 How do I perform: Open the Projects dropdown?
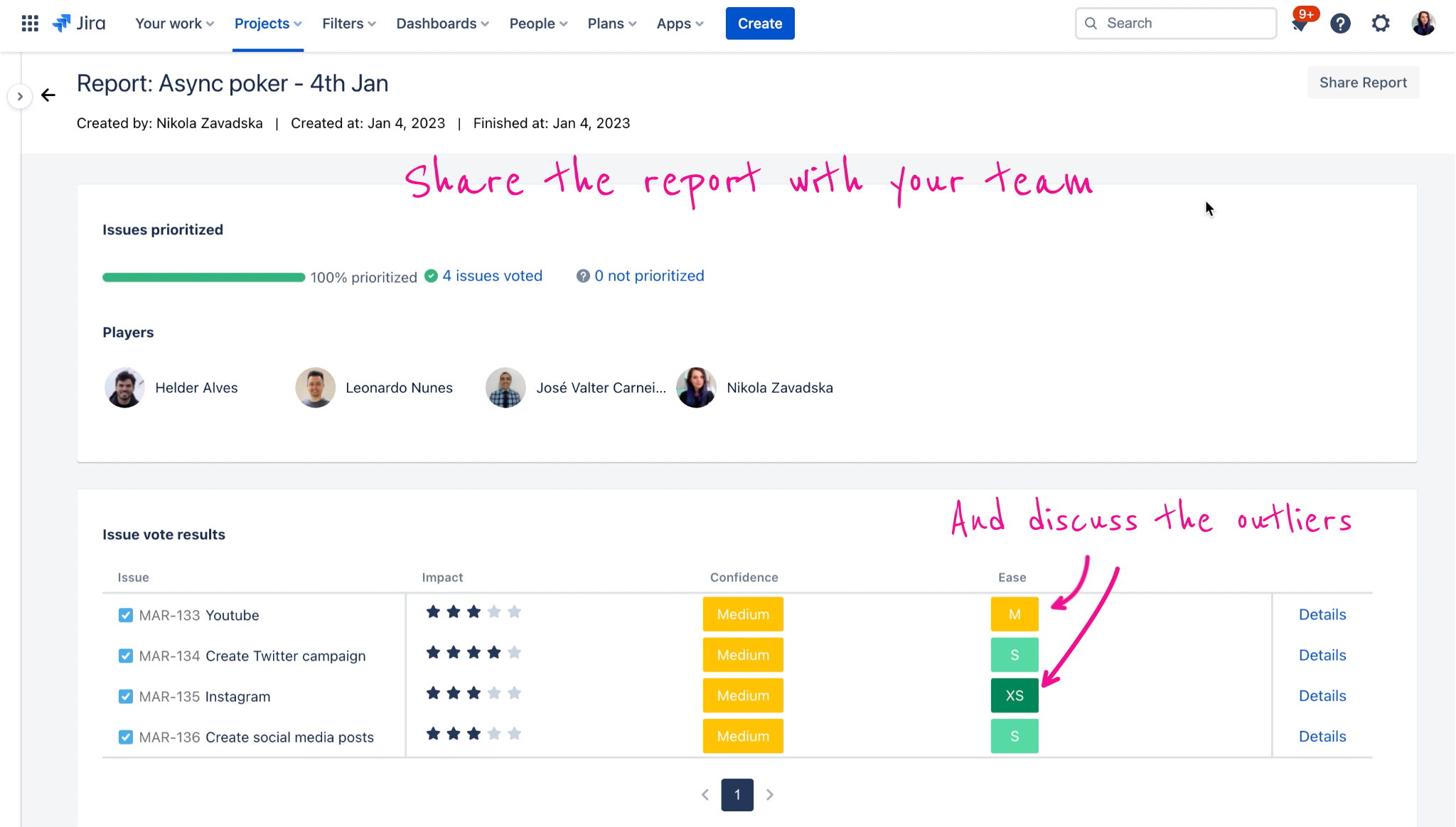[268, 23]
